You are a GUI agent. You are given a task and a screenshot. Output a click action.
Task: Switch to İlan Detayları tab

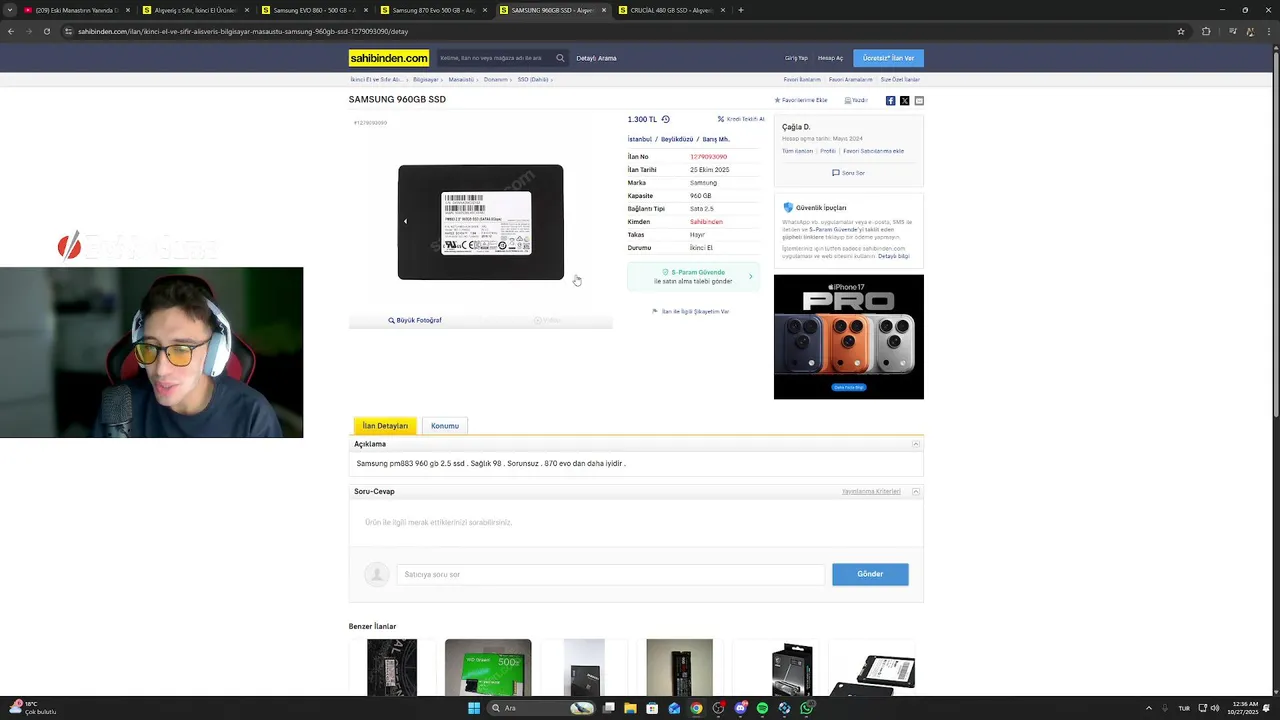tap(385, 426)
